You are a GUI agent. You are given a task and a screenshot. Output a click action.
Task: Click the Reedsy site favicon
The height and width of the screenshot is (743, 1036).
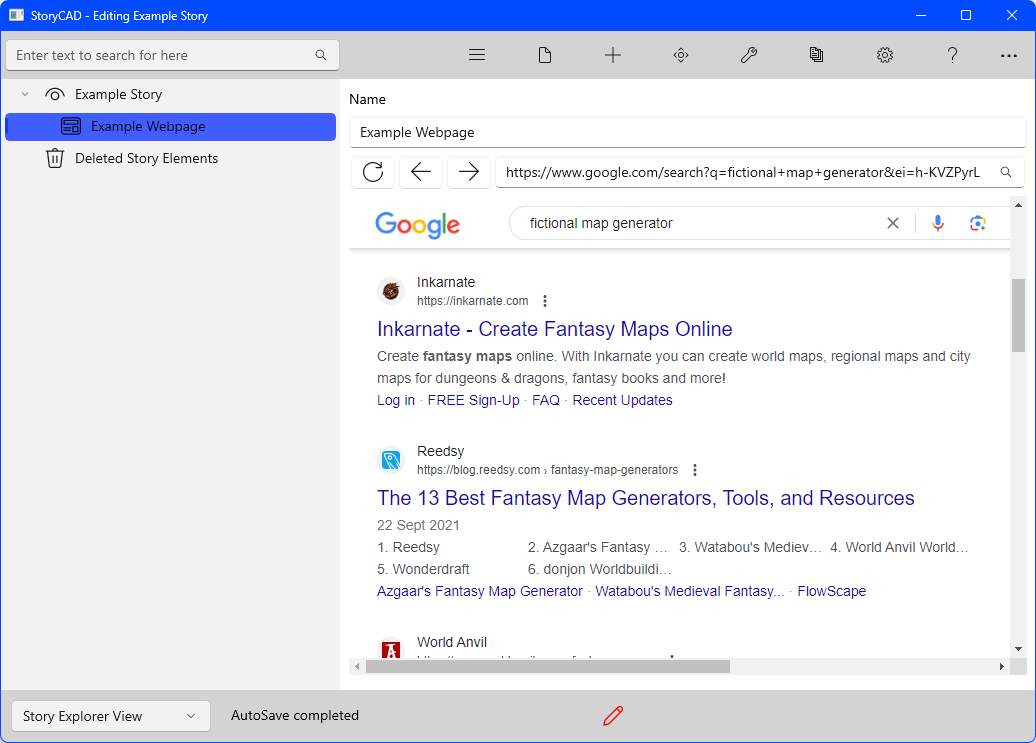click(x=391, y=460)
